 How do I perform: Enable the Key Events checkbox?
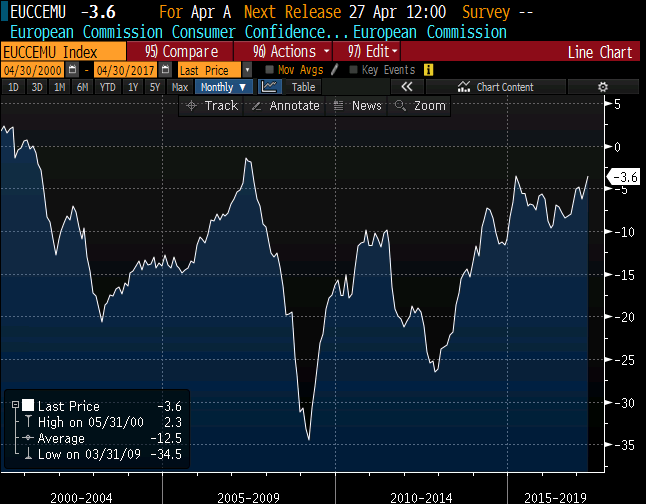(353, 69)
